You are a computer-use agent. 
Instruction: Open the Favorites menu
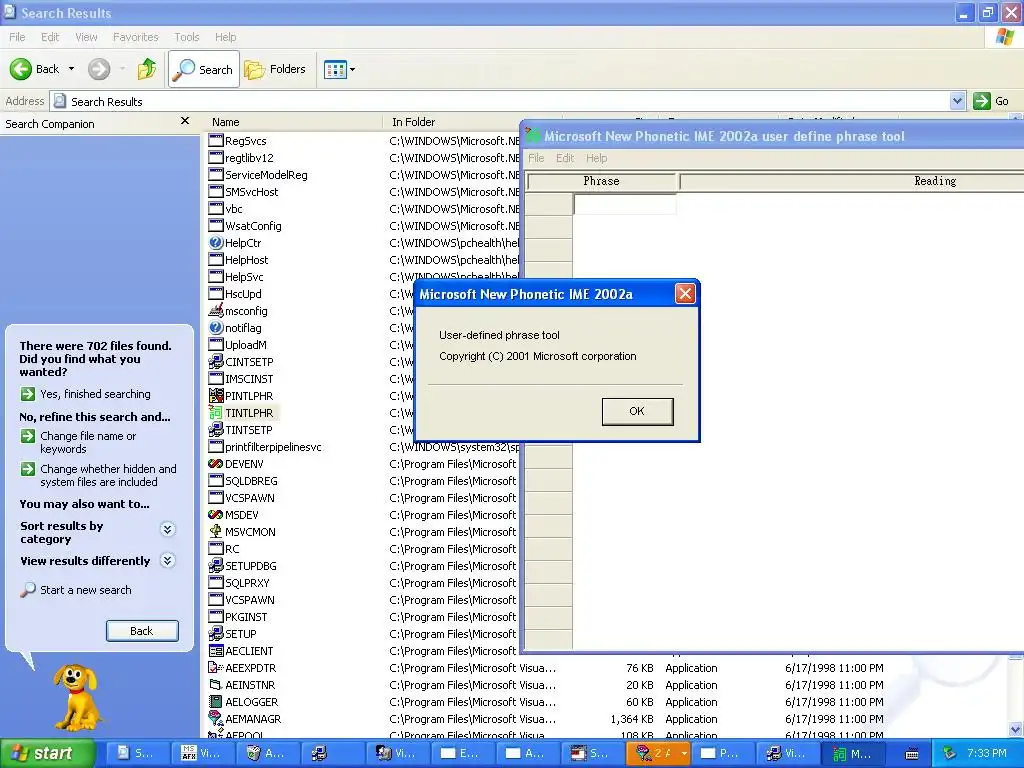click(135, 37)
